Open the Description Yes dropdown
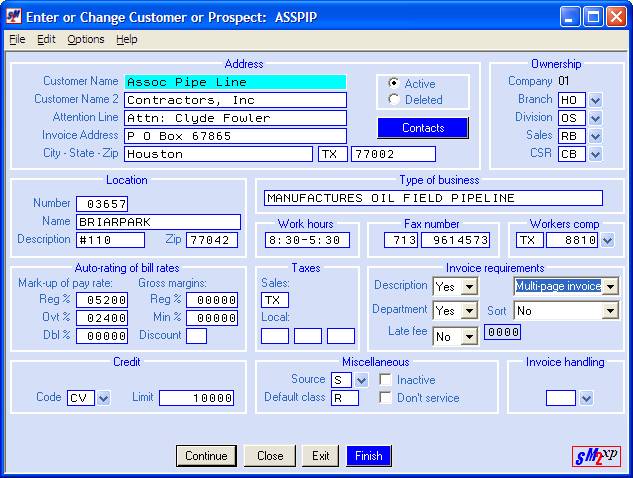The width and height of the screenshot is (633, 478). tap(469, 287)
